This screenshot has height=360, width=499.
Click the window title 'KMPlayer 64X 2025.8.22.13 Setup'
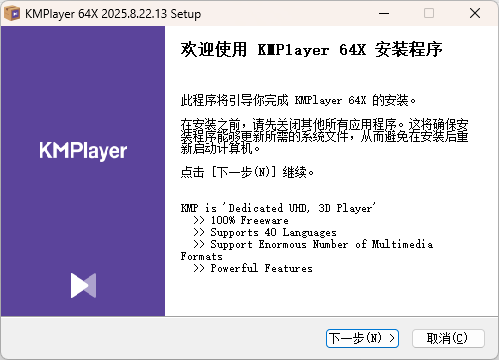pos(113,14)
